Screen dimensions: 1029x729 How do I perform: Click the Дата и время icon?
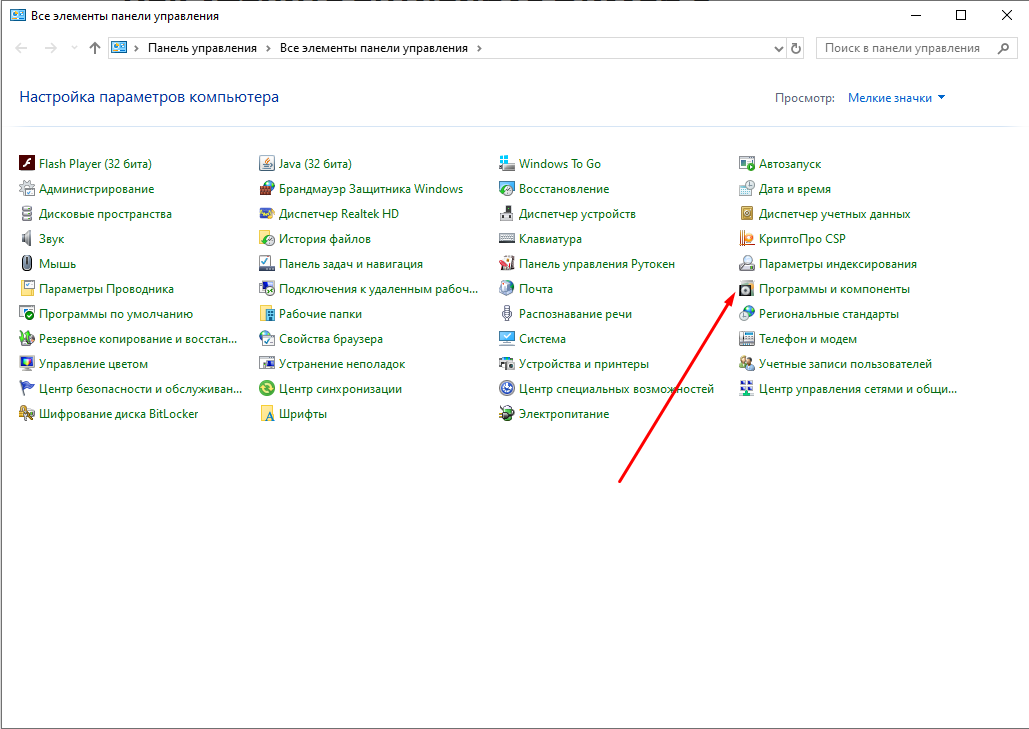[747, 188]
